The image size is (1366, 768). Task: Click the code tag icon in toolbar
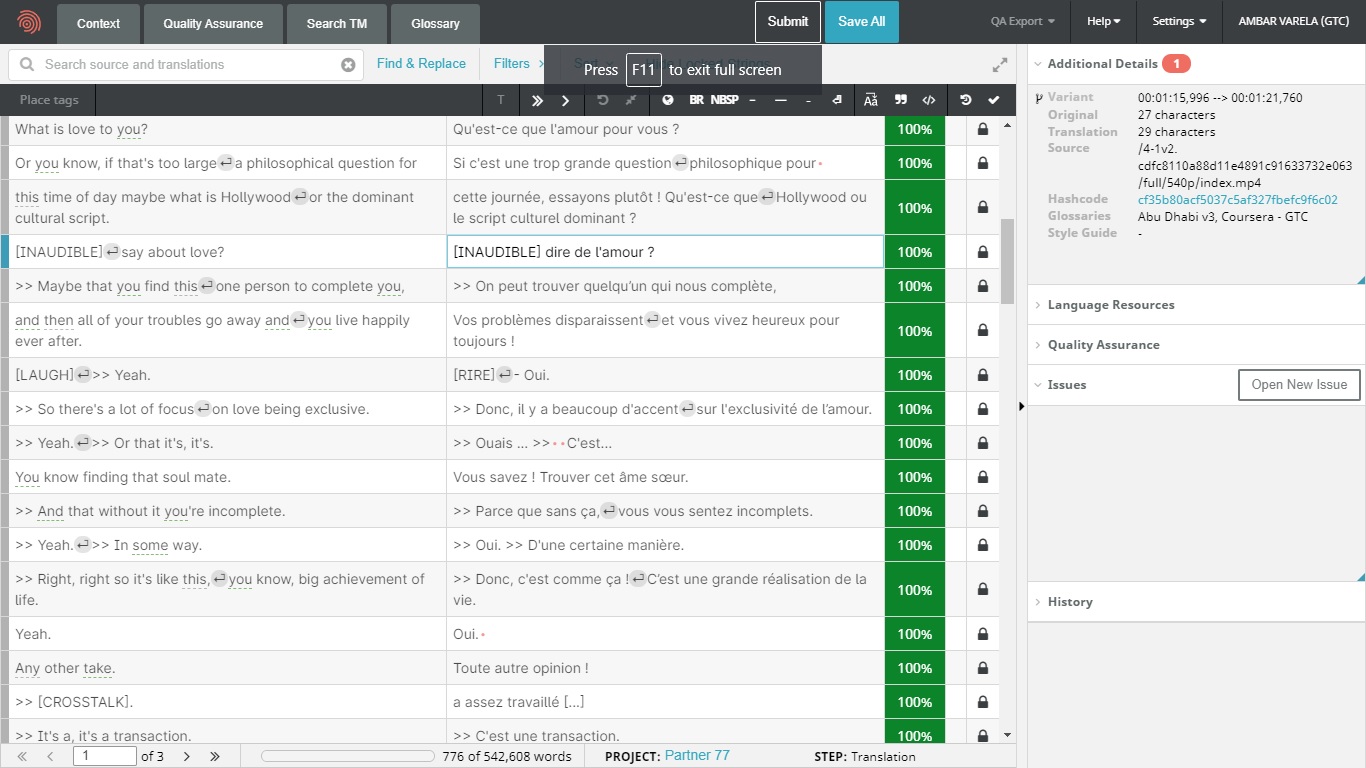pyautogui.click(x=929, y=100)
